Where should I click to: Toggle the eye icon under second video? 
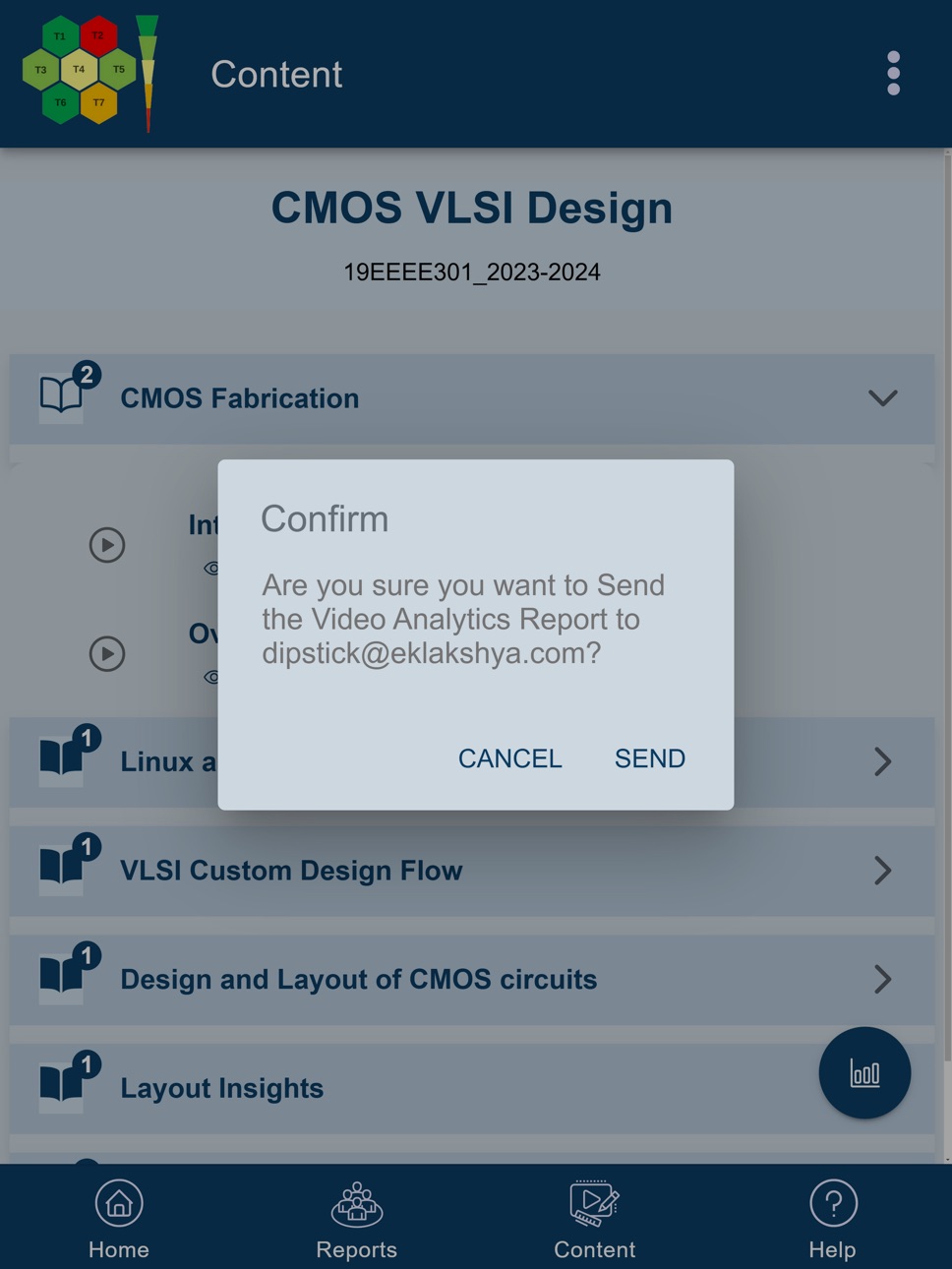(x=210, y=677)
